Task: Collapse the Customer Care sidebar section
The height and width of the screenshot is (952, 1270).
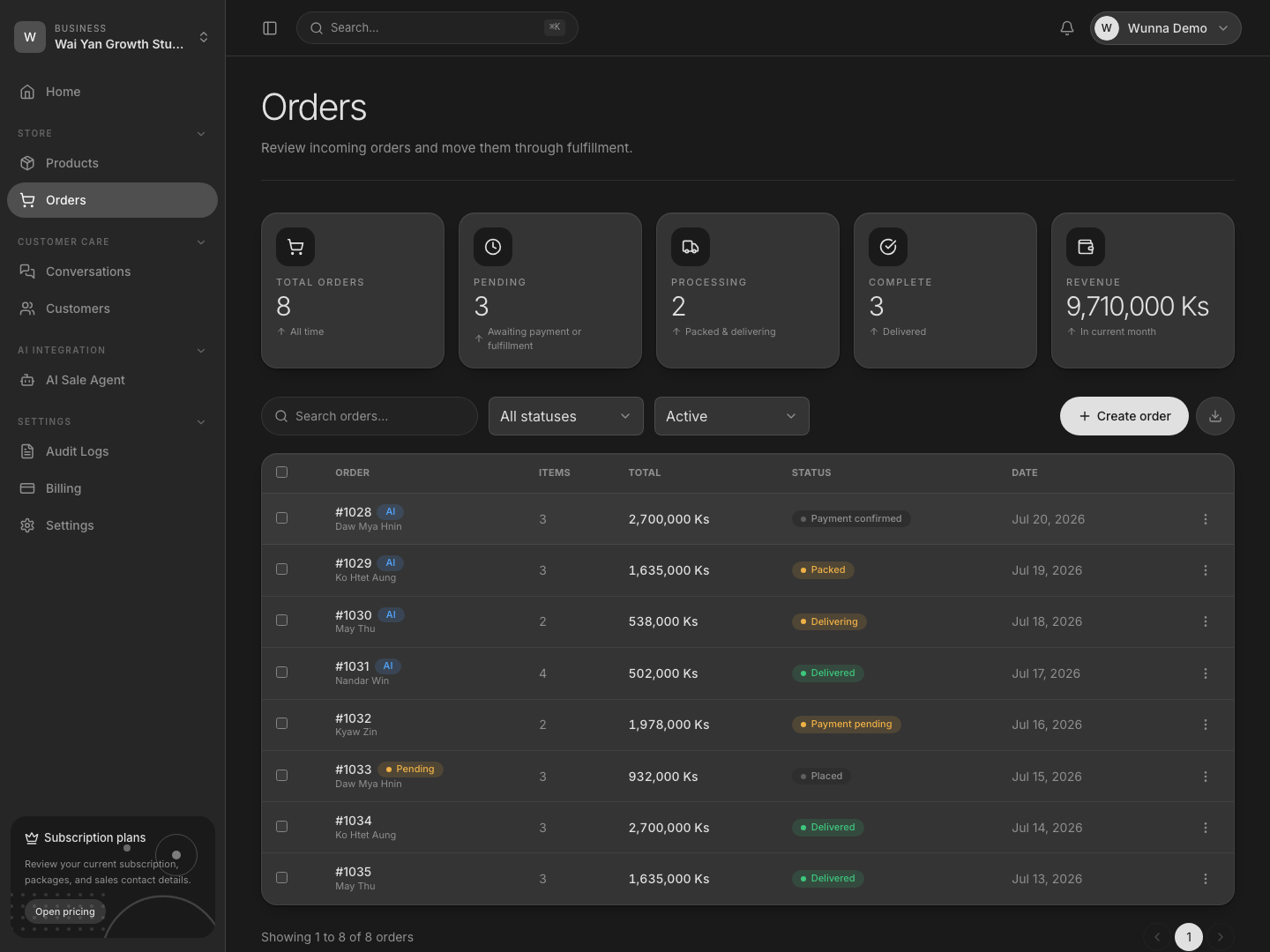Action: point(201,242)
